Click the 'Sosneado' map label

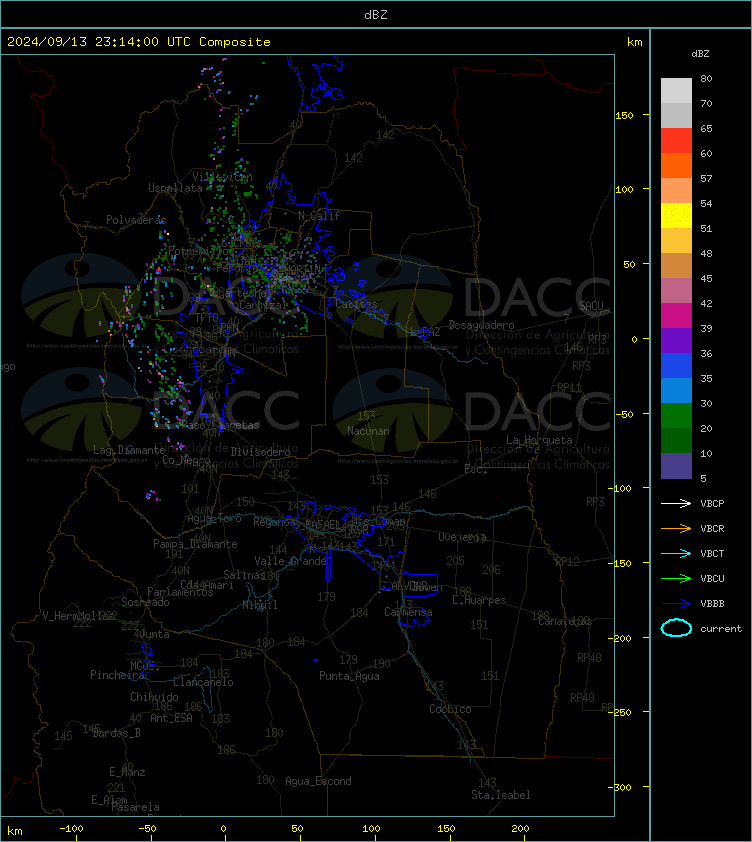145,602
